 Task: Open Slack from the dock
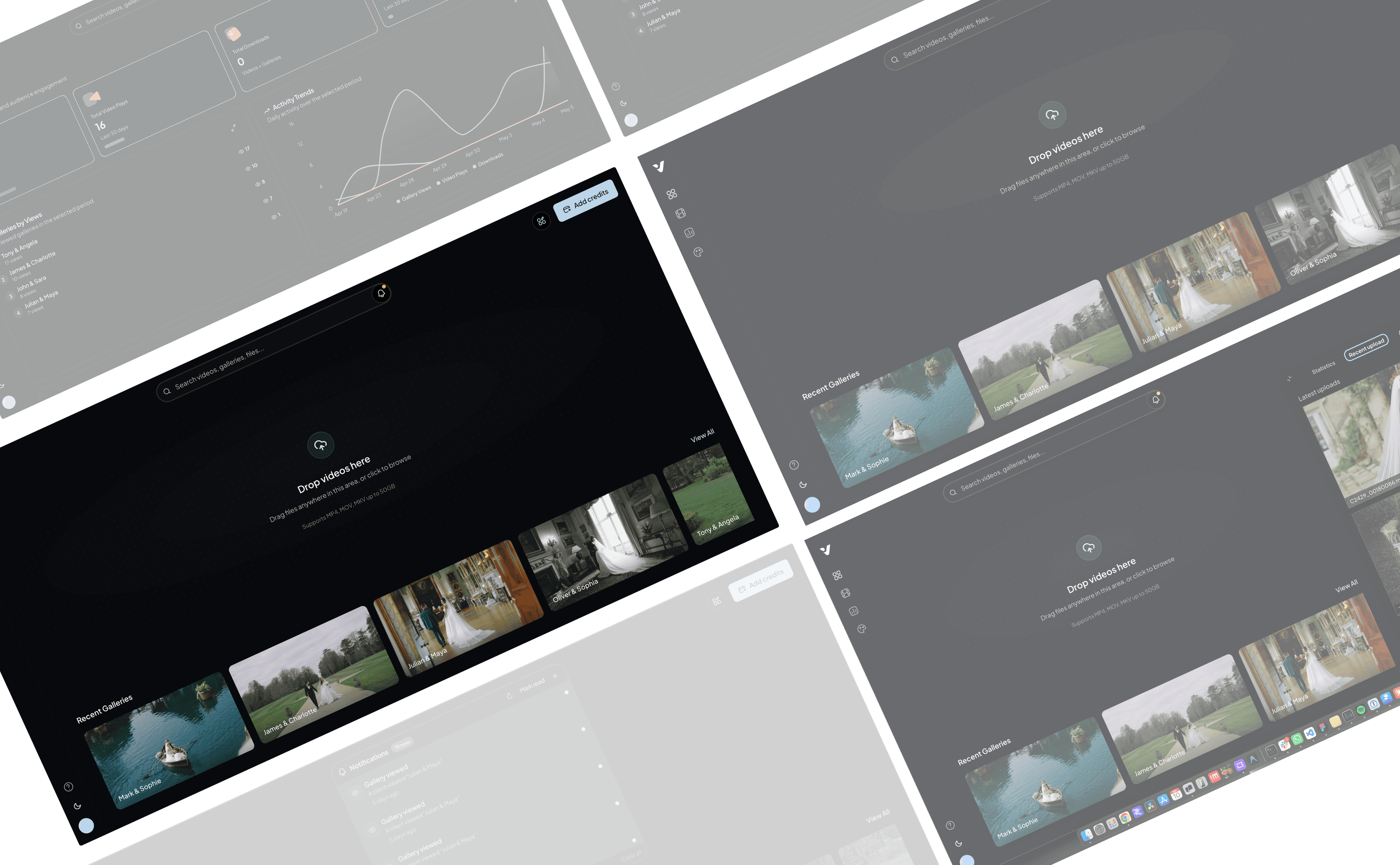[1284, 745]
